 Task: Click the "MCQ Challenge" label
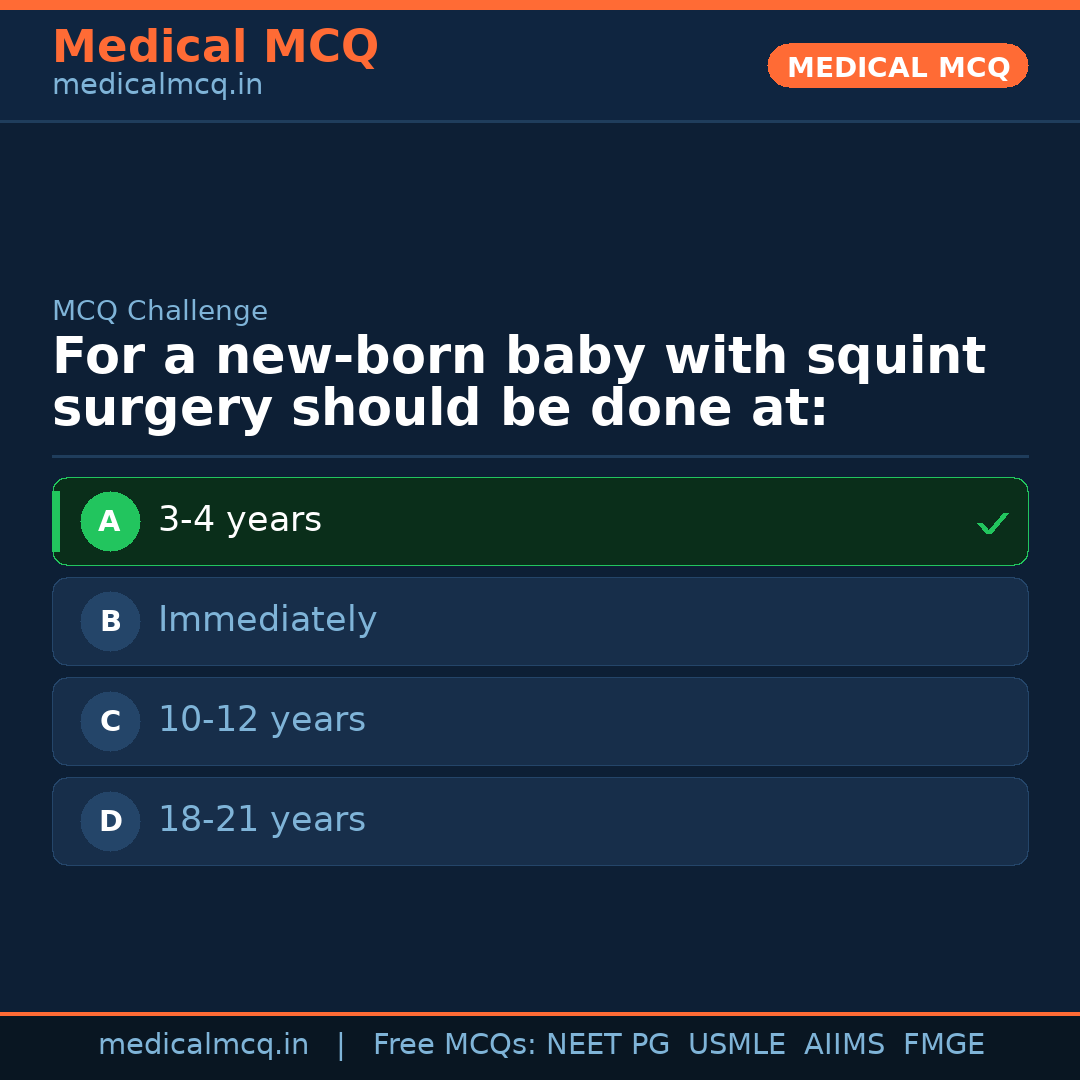tap(160, 312)
